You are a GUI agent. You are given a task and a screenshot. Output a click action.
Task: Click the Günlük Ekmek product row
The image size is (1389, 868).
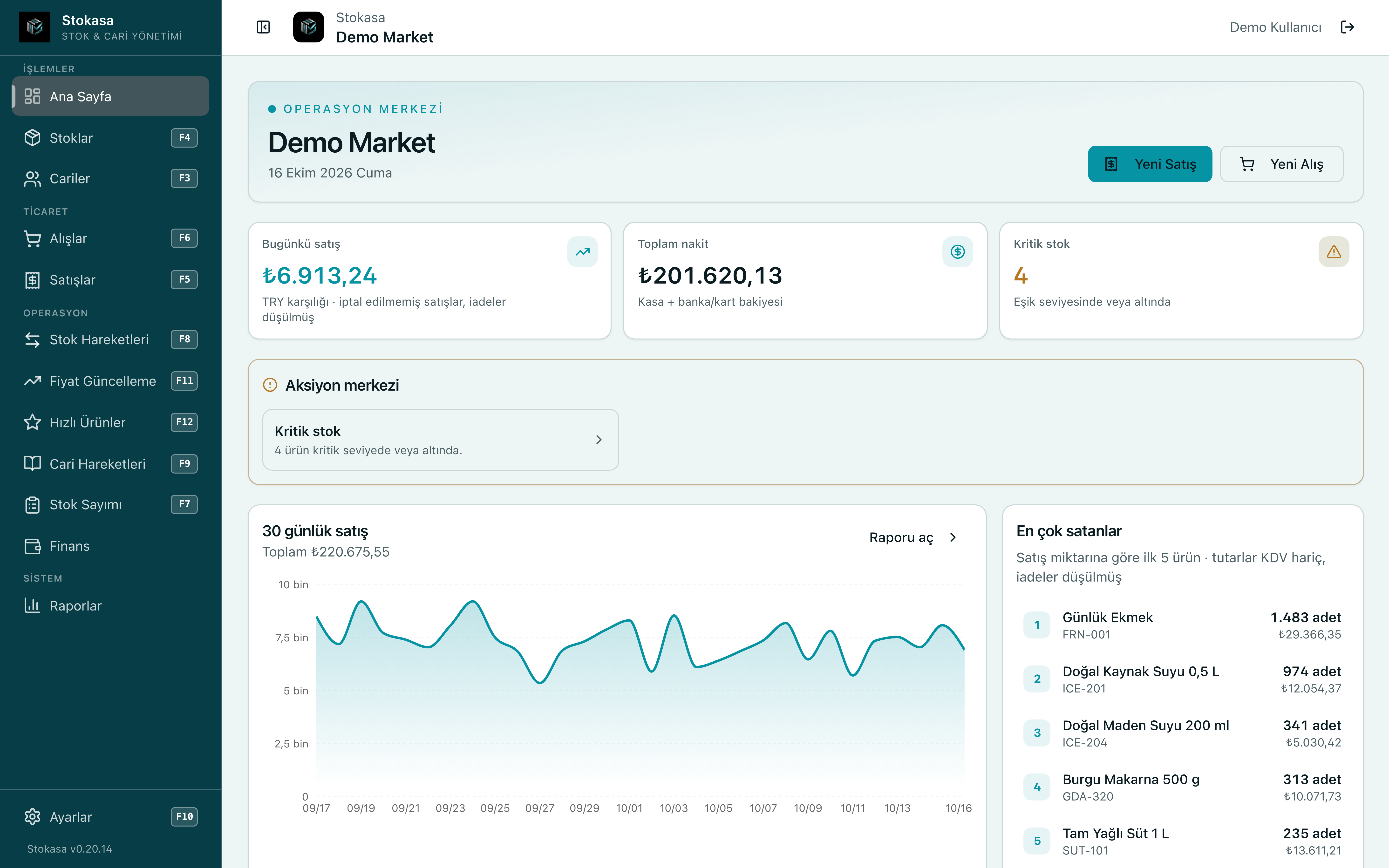tap(1182, 625)
